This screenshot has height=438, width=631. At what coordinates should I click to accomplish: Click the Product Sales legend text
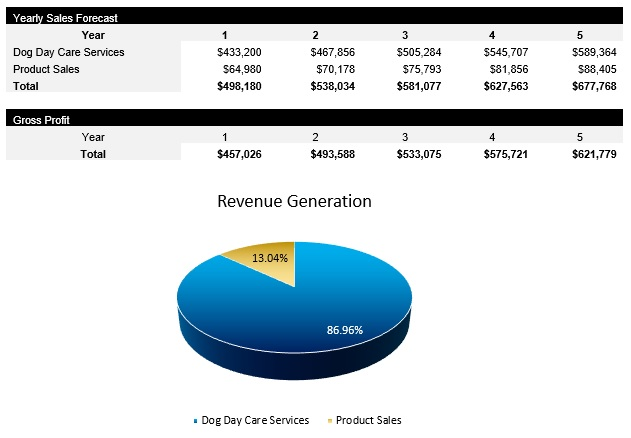[x=368, y=421]
